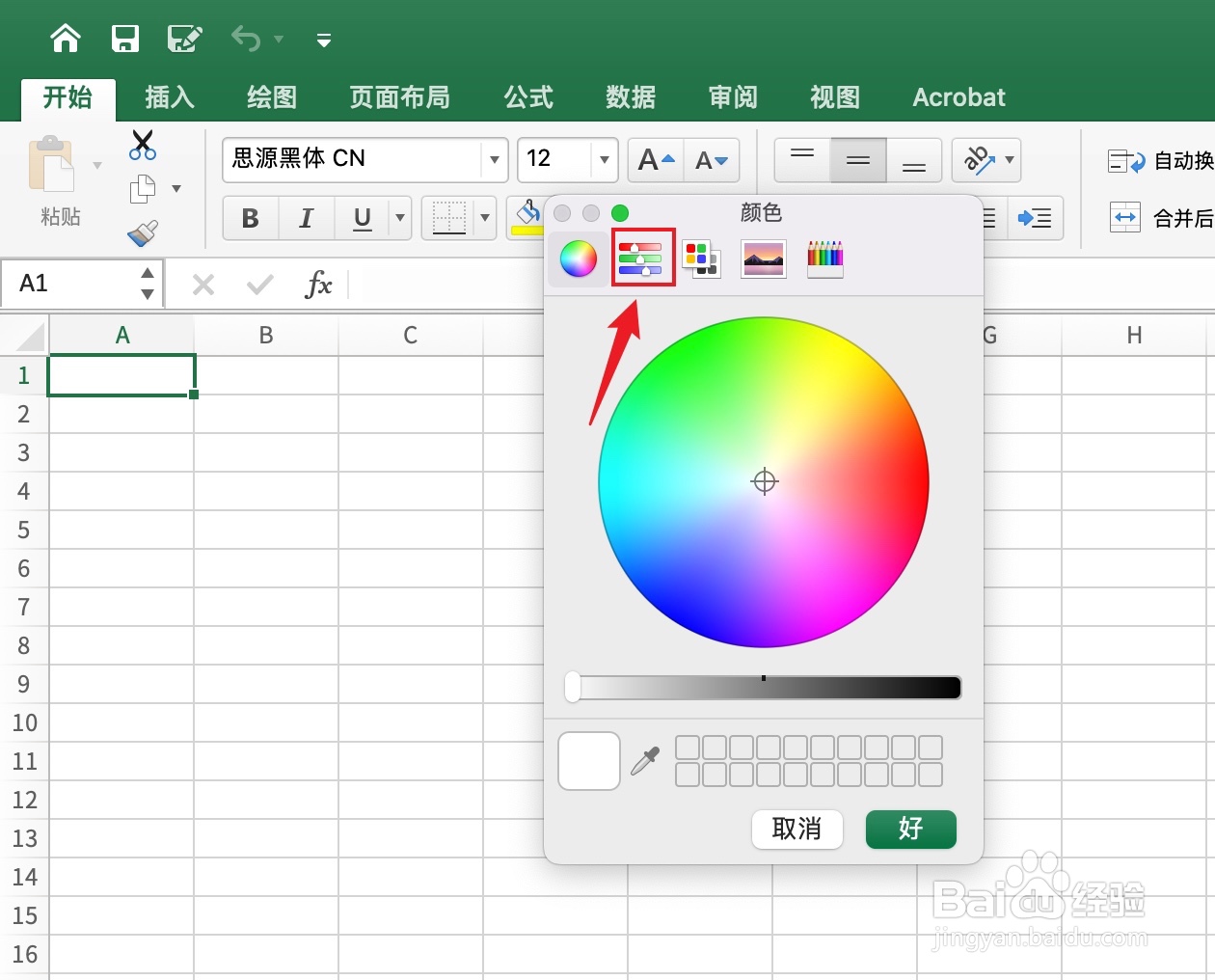Expand the borders dropdown arrow
Image resolution: width=1215 pixels, height=980 pixels.
[485, 218]
